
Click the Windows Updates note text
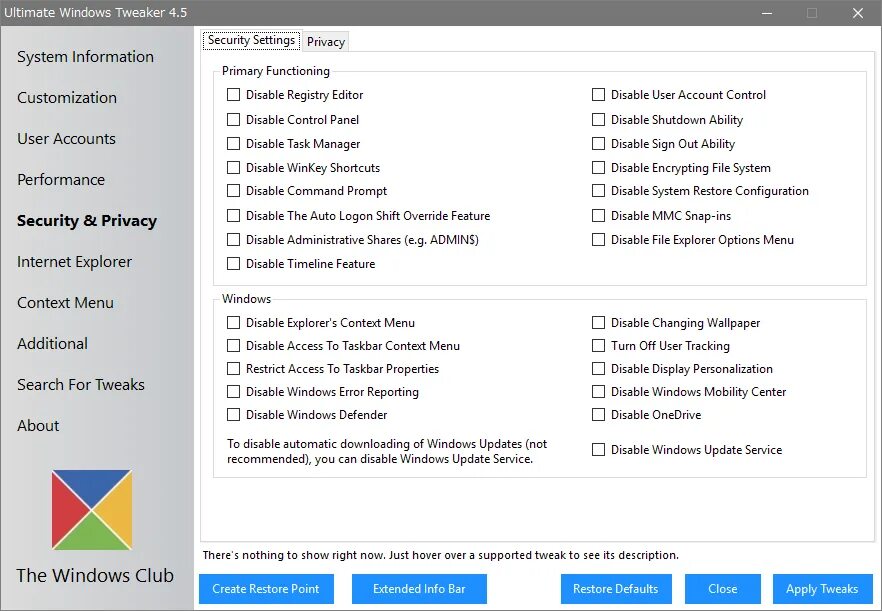pos(387,451)
